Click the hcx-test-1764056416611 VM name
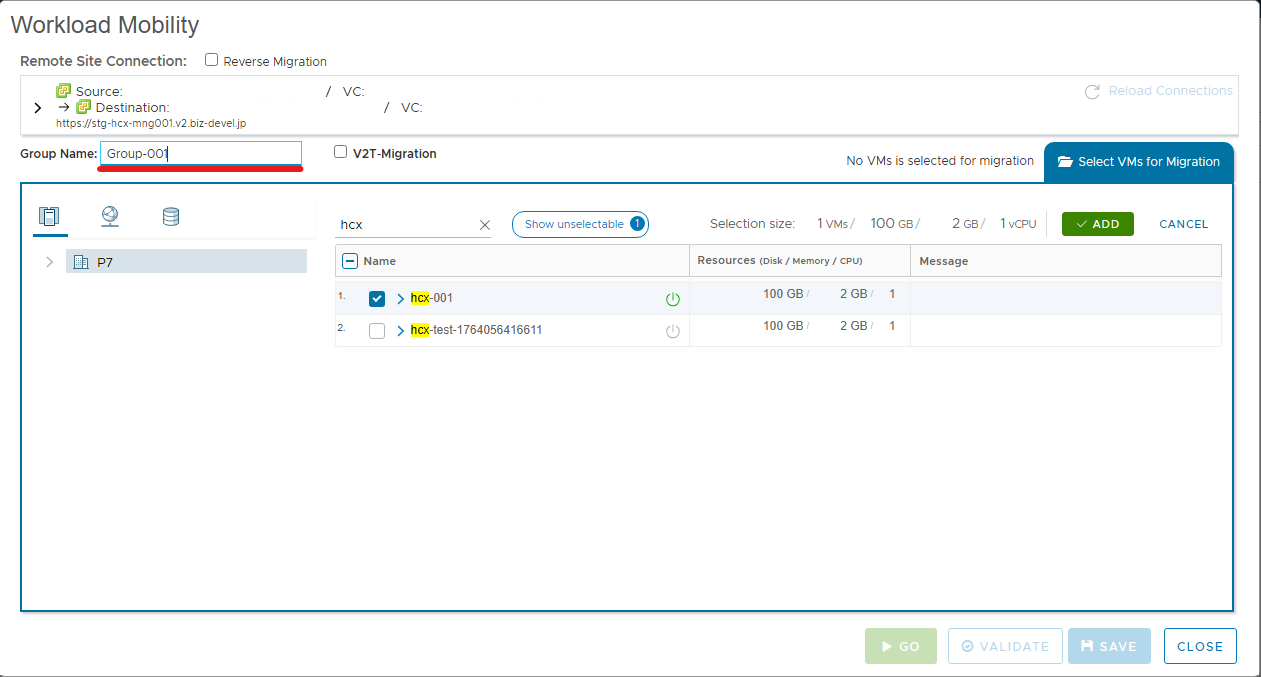This screenshot has width=1261, height=677. pos(476,330)
